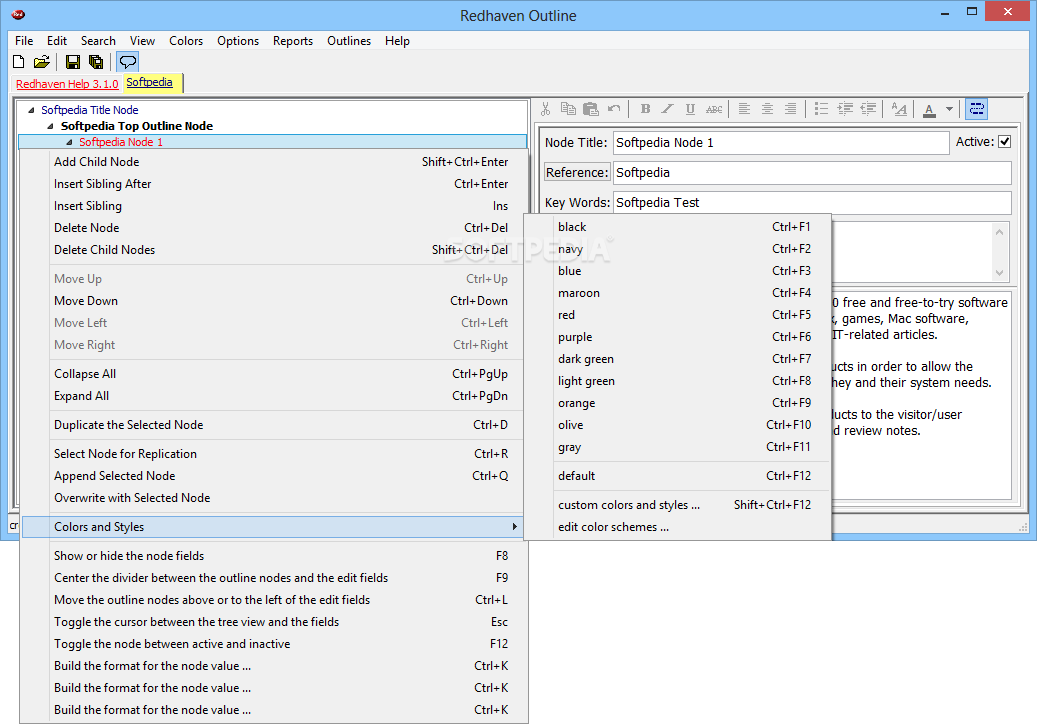Open the Colors menu

(x=186, y=41)
